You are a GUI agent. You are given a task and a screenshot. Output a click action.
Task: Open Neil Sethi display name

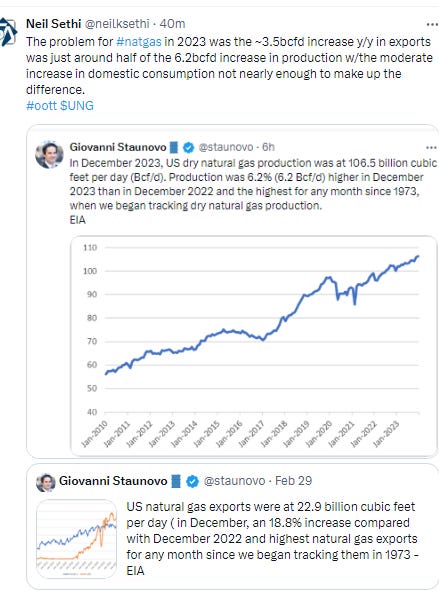coord(53,24)
